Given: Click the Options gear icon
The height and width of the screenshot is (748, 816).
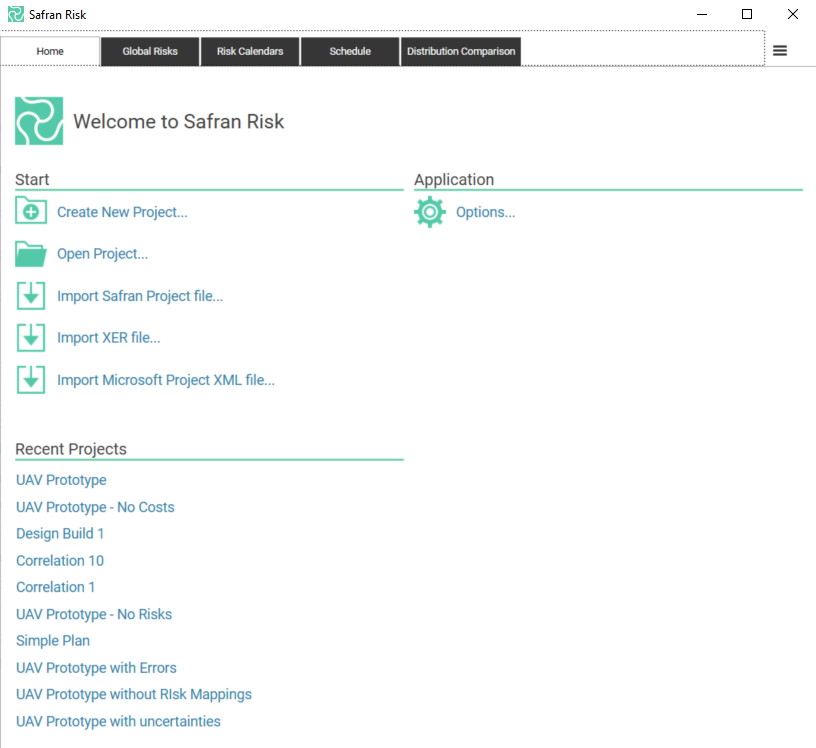Looking at the screenshot, I should (x=430, y=212).
